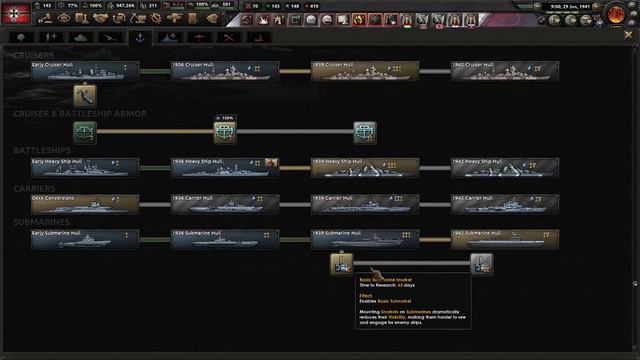Open the Intelligence eye menu
The image size is (640, 360).
coord(64,18)
